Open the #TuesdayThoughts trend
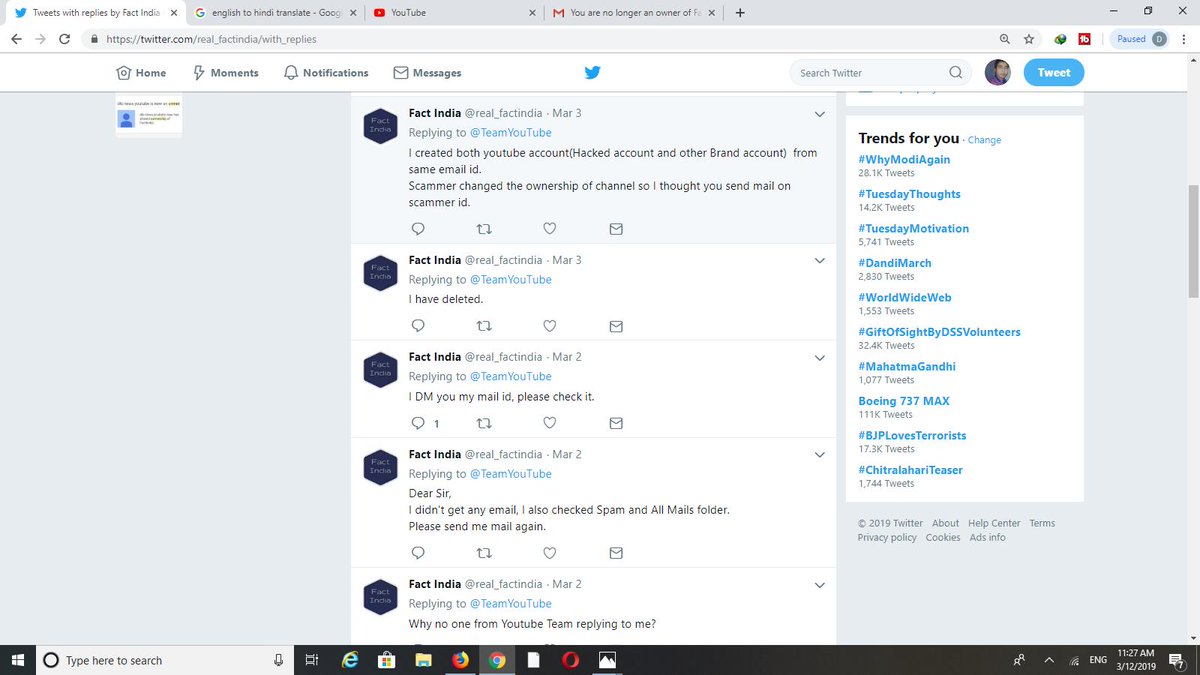Screen dimensions: 1200x675 (909, 194)
